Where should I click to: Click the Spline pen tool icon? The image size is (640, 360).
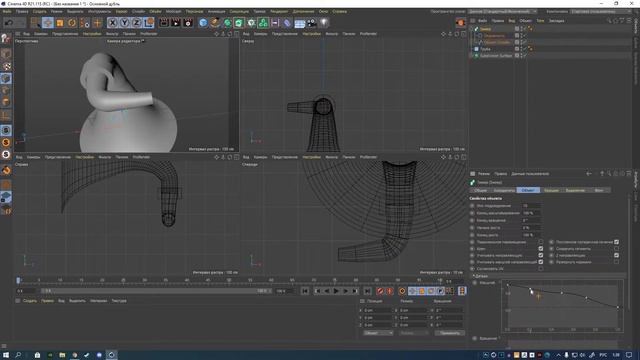[215, 23]
